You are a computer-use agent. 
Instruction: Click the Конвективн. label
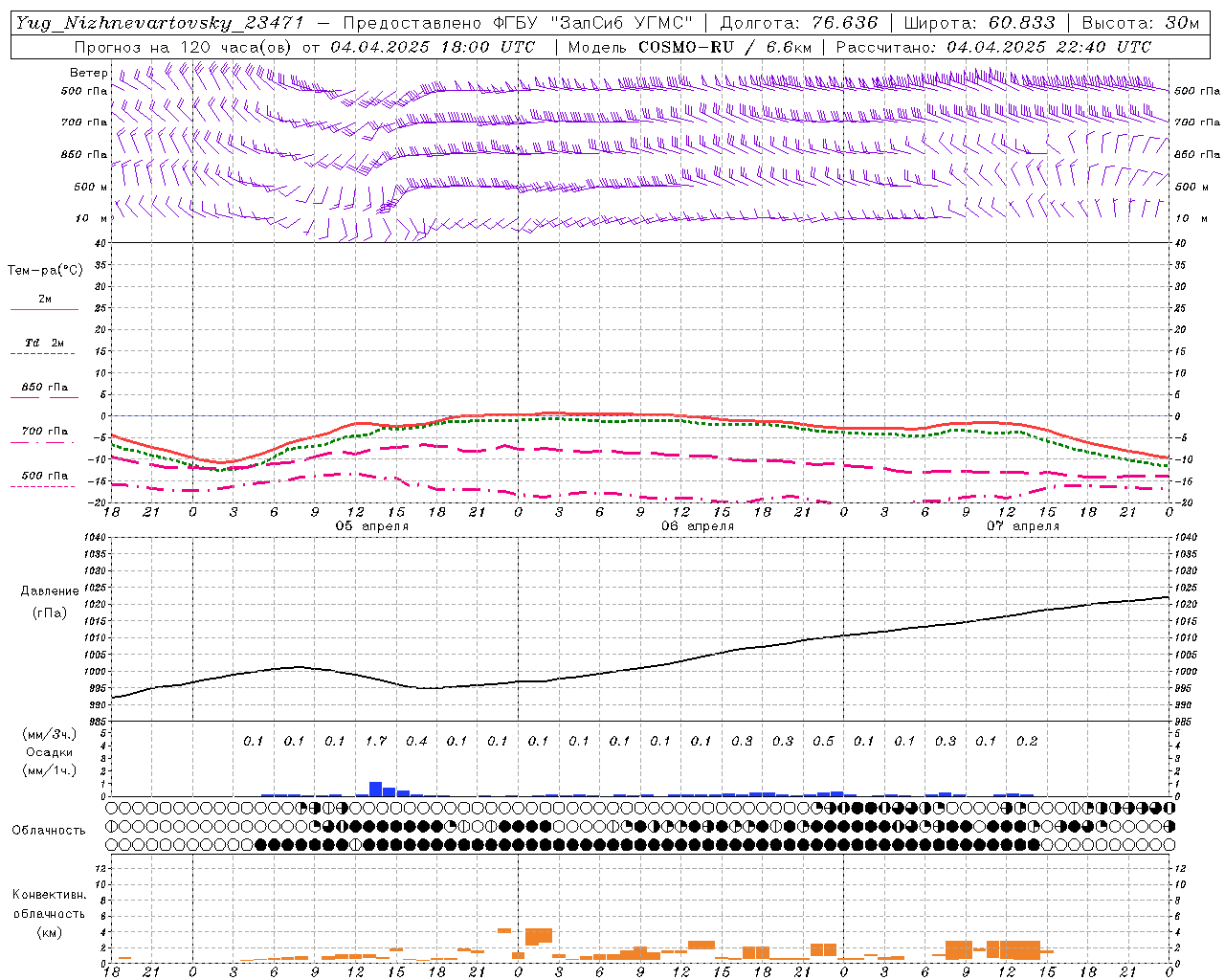point(49,895)
